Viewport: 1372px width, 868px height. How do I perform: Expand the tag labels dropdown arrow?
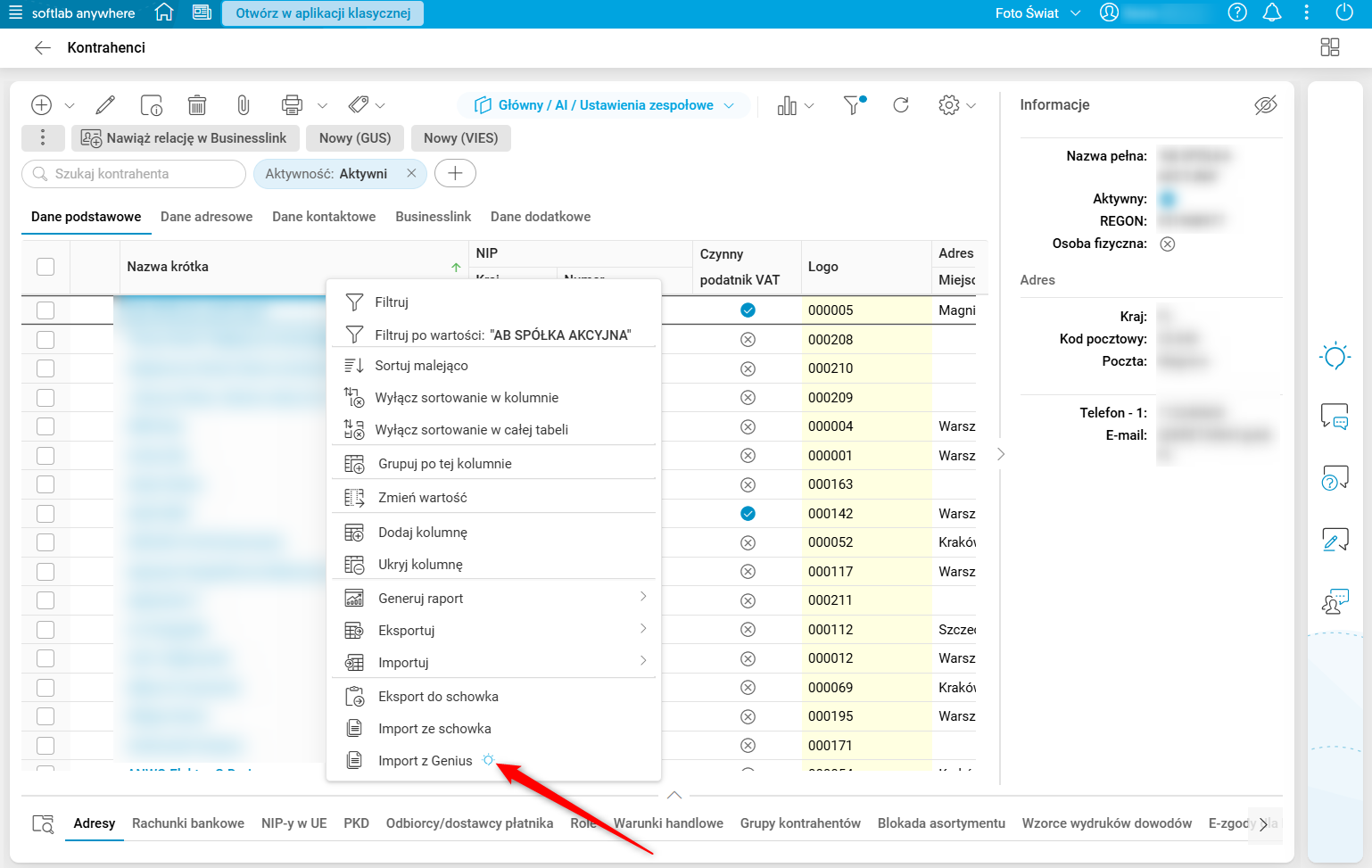380,106
